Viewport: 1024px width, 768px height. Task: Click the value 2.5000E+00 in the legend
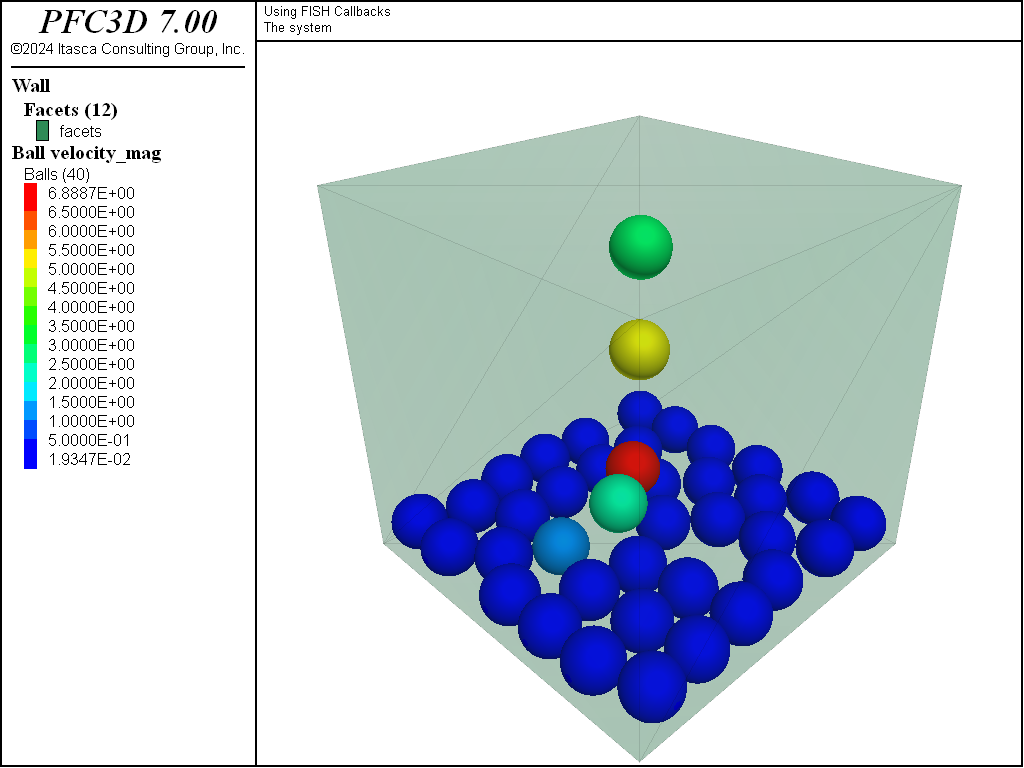[x=91, y=364]
